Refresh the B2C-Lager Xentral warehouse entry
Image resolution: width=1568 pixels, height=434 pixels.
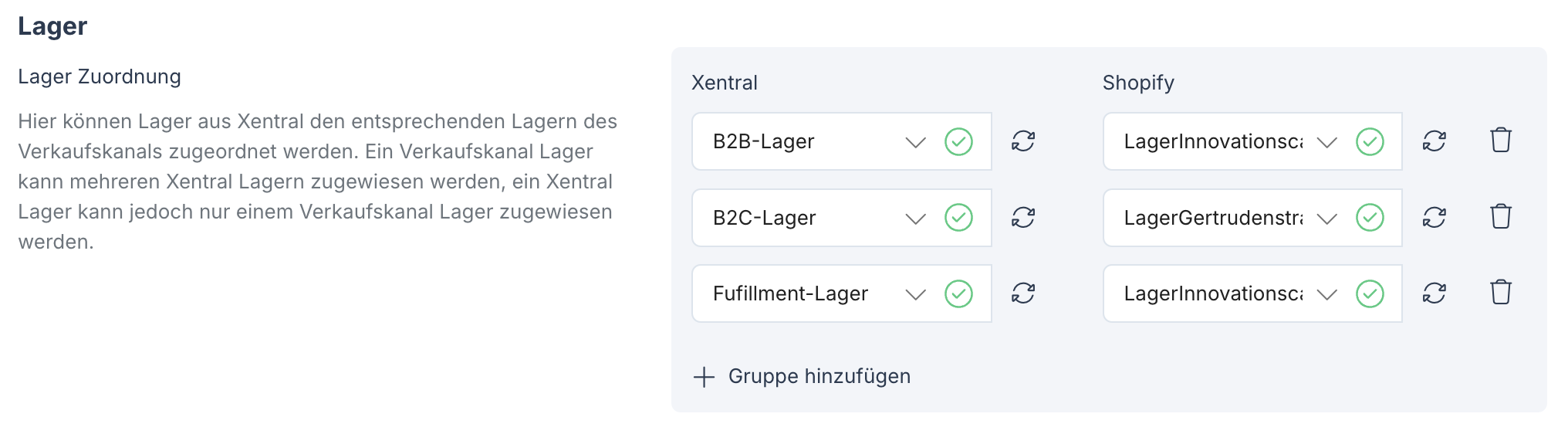pos(1023,218)
